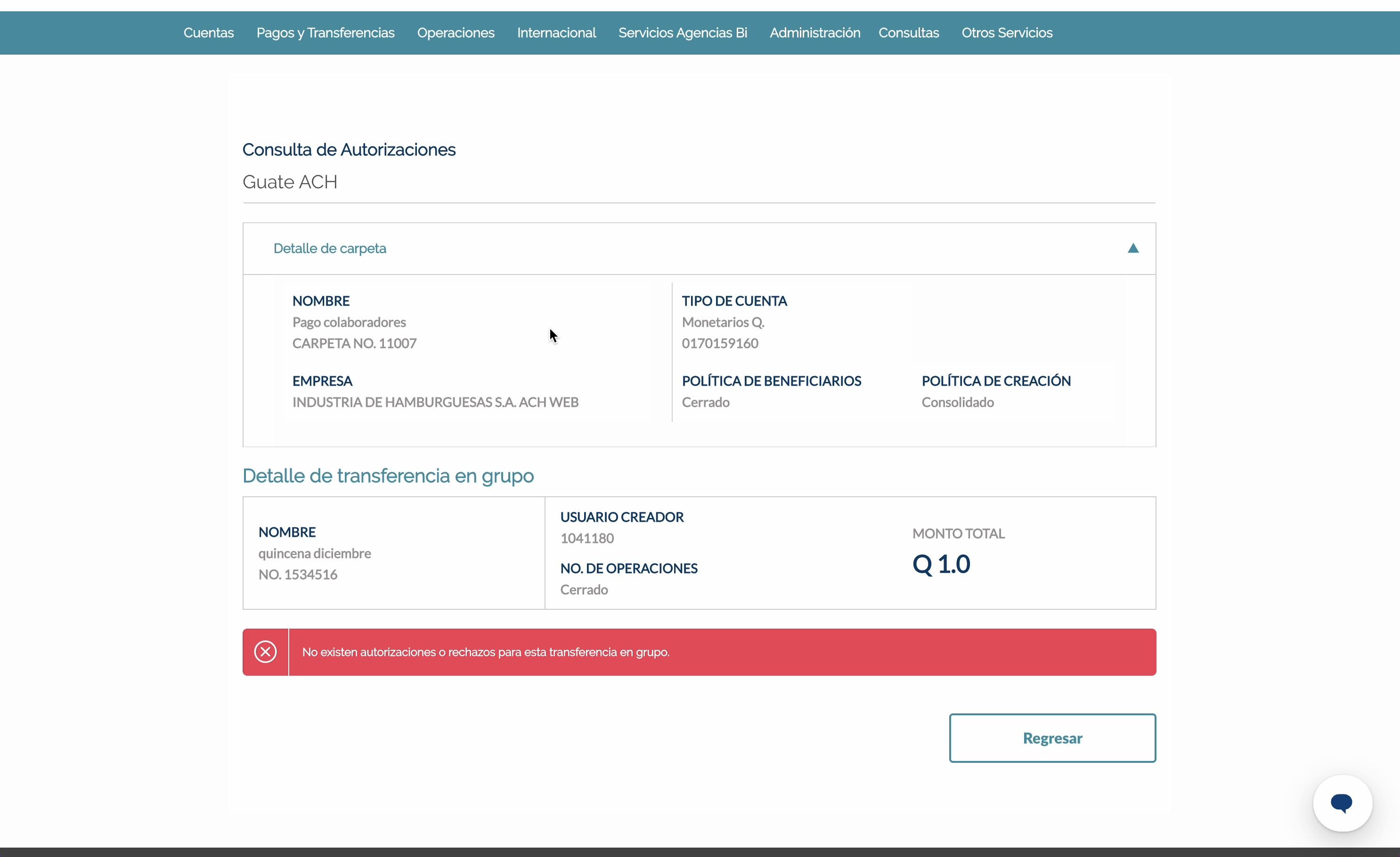Viewport: 1400px width, 857px height.
Task: Open the Administración menu
Action: coord(814,33)
